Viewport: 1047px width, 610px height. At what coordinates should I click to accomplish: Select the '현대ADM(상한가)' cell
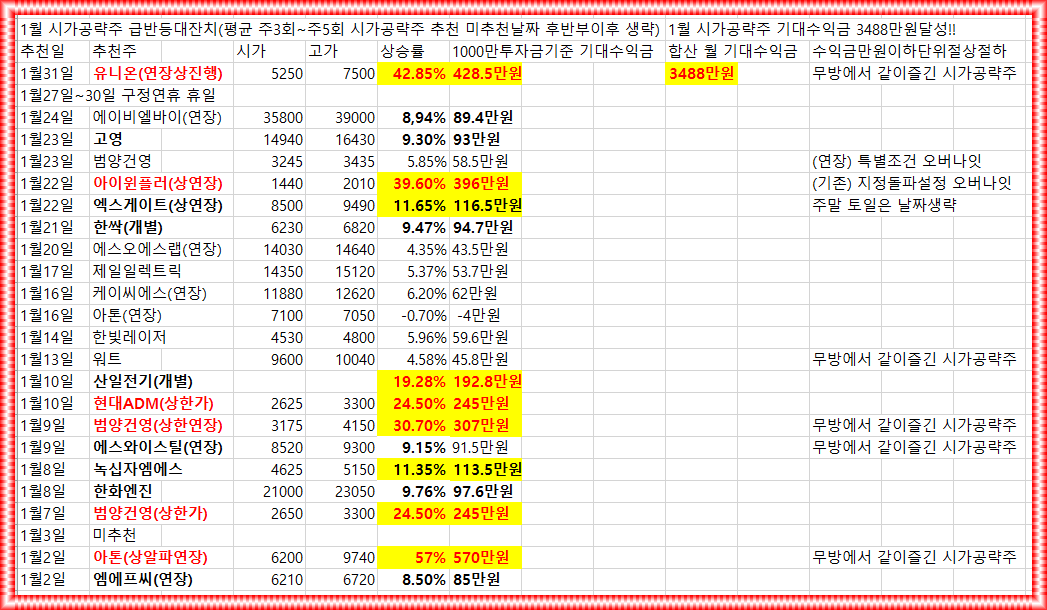point(154,404)
